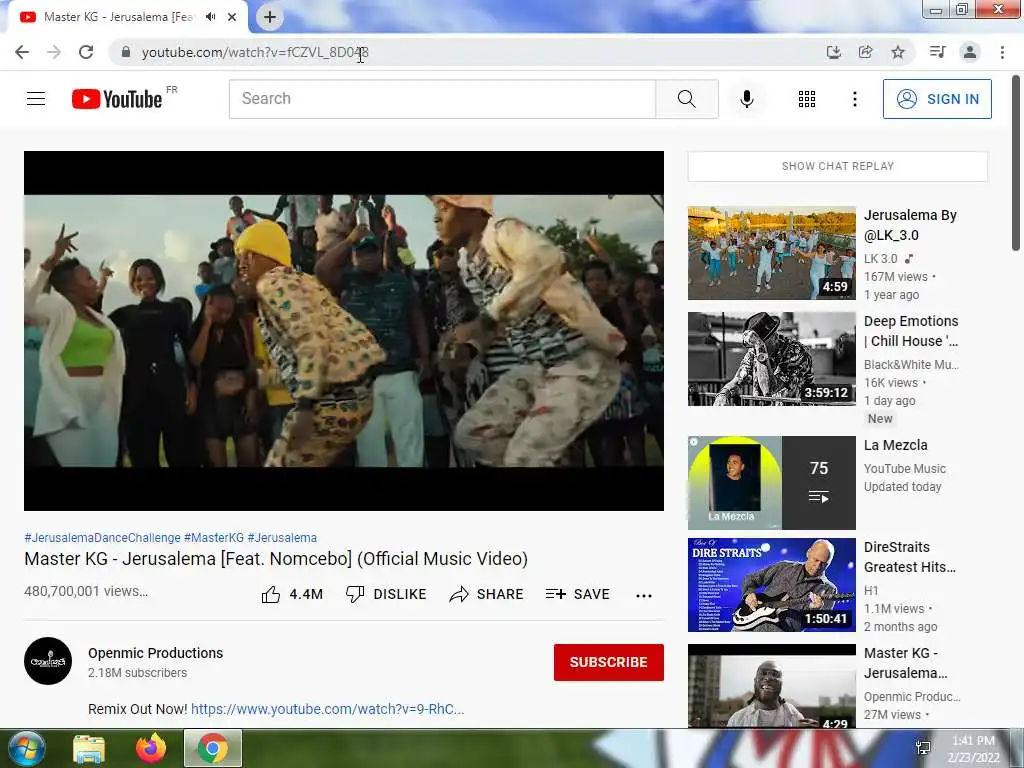1024x768 pixels.
Task: Show chat replay panel
Action: (x=838, y=167)
